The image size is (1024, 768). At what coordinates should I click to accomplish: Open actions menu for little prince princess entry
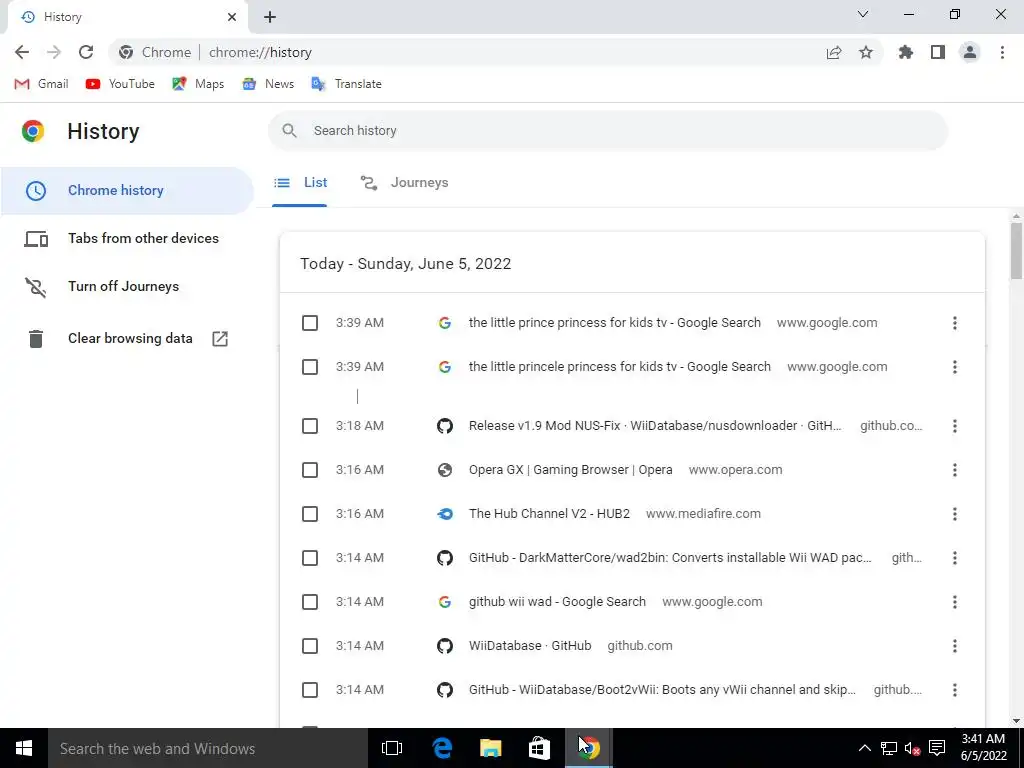954,323
